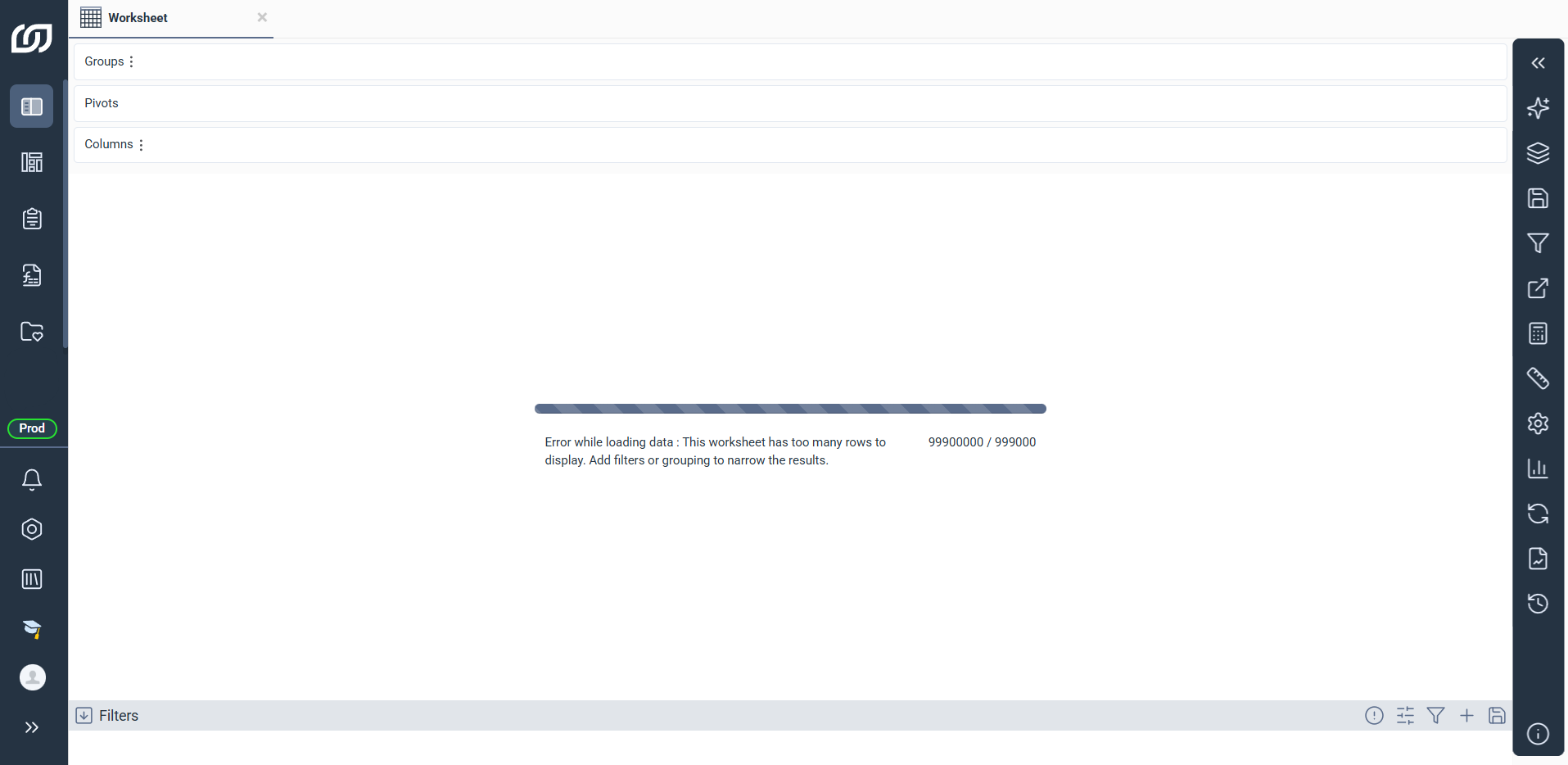Open the user profile avatar

[33, 677]
